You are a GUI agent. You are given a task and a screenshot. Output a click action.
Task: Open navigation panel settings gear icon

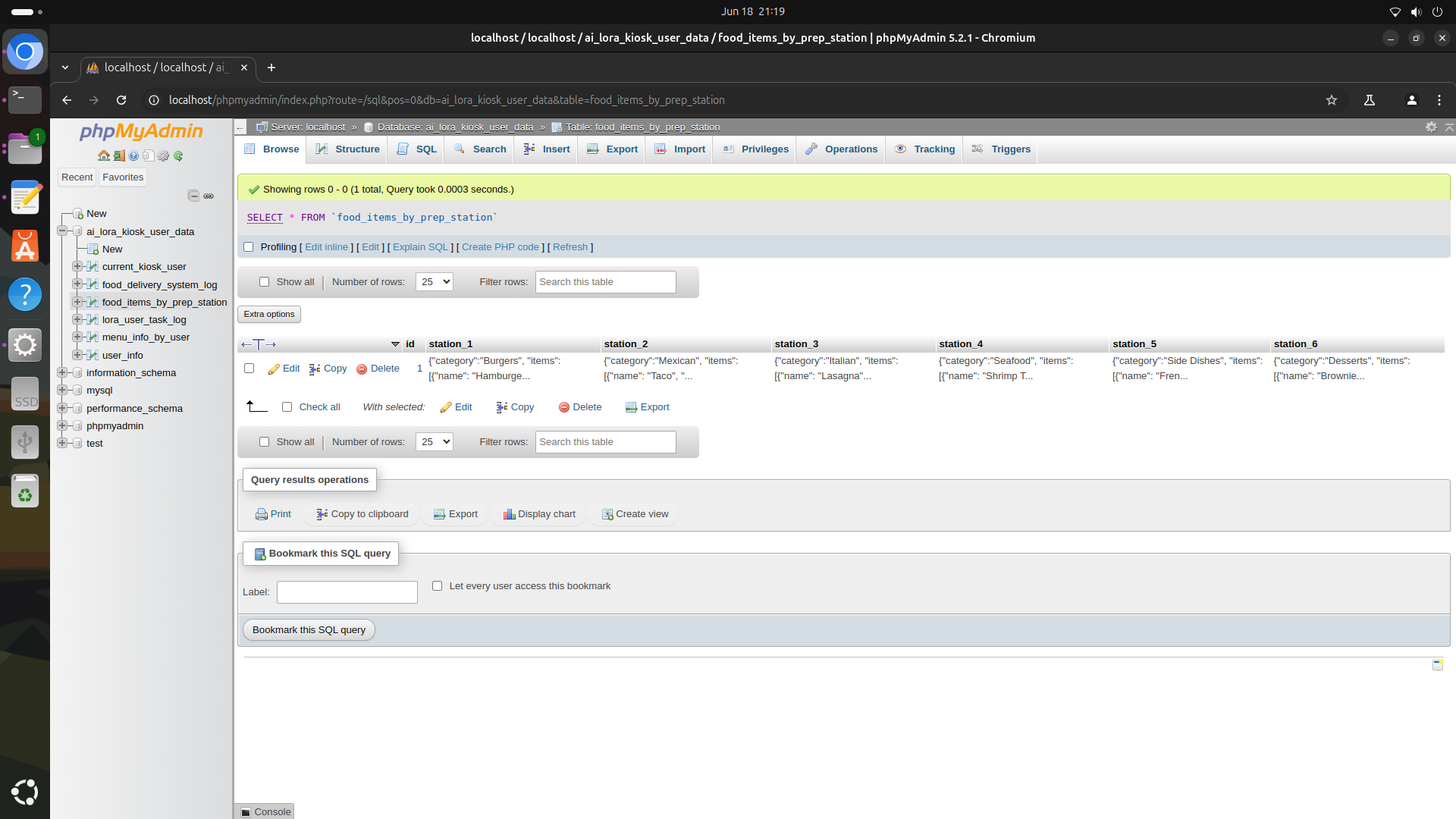coord(163,155)
